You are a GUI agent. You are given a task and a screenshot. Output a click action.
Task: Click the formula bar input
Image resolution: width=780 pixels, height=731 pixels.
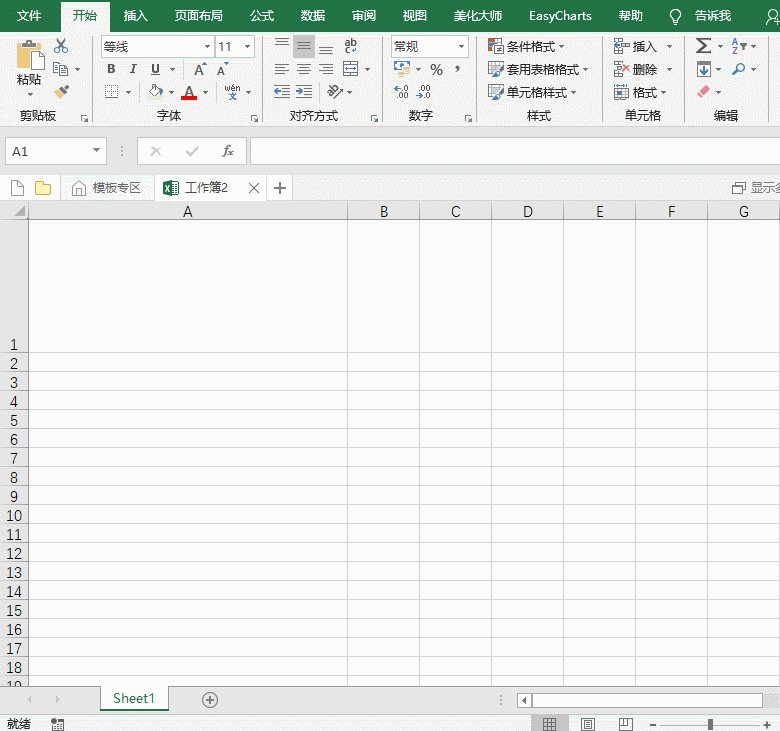(x=515, y=151)
